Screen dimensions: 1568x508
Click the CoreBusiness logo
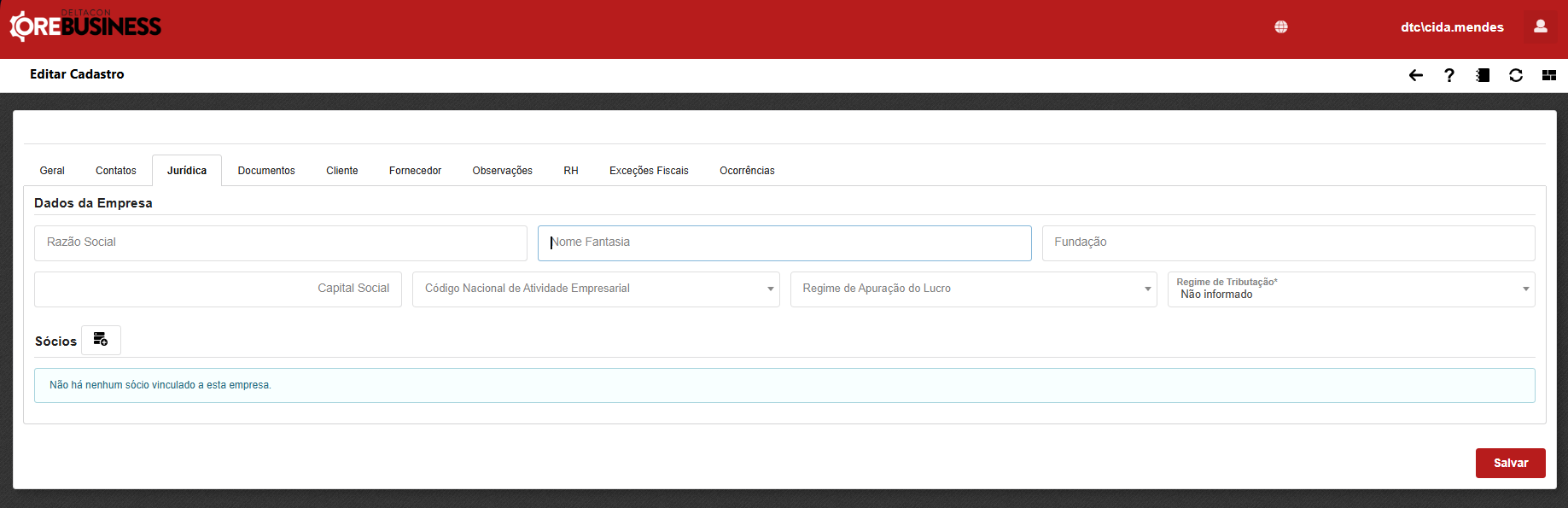[x=85, y=26]
